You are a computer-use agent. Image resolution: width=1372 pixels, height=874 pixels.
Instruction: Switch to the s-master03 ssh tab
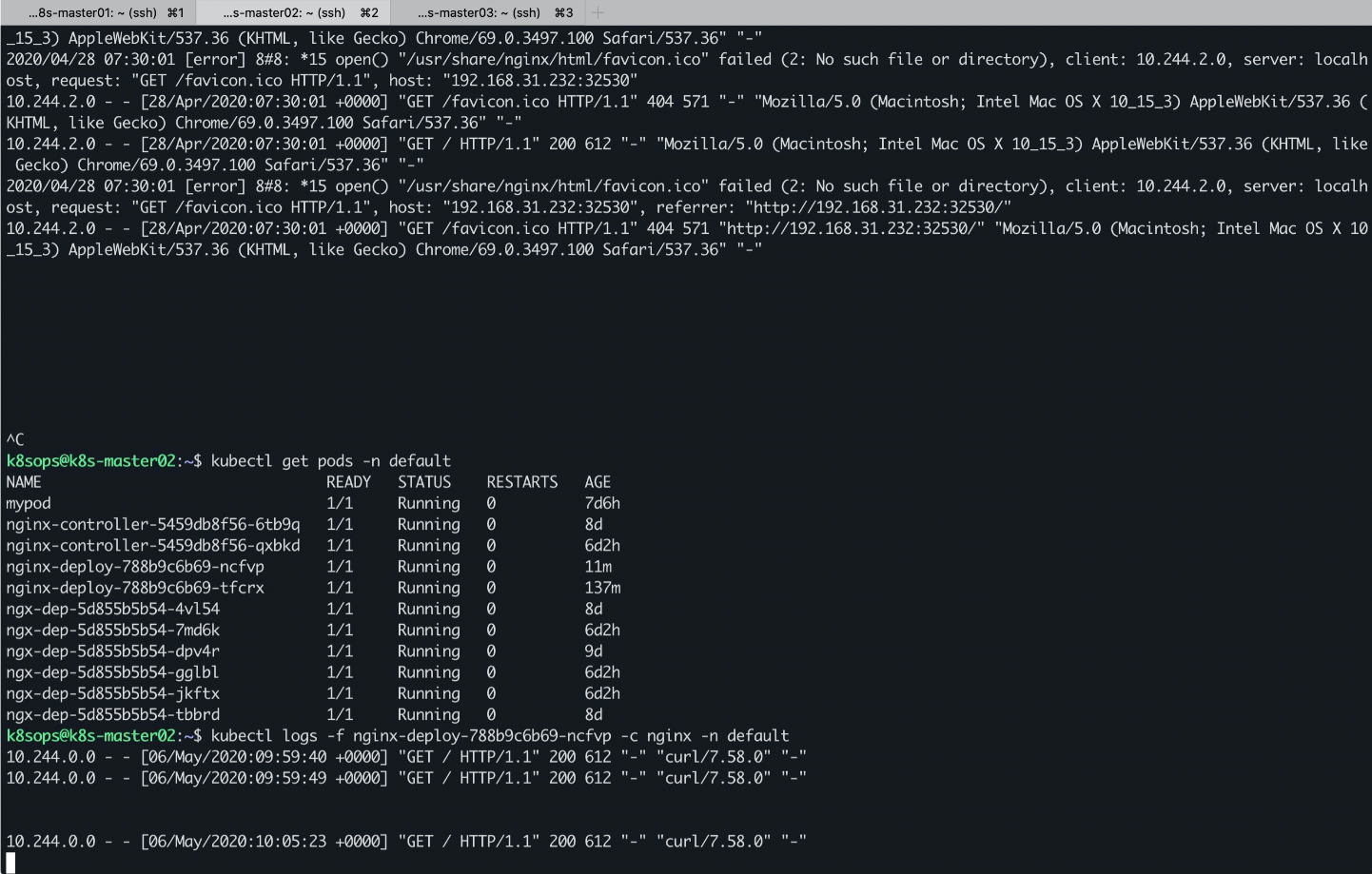[x=488, y=12]
